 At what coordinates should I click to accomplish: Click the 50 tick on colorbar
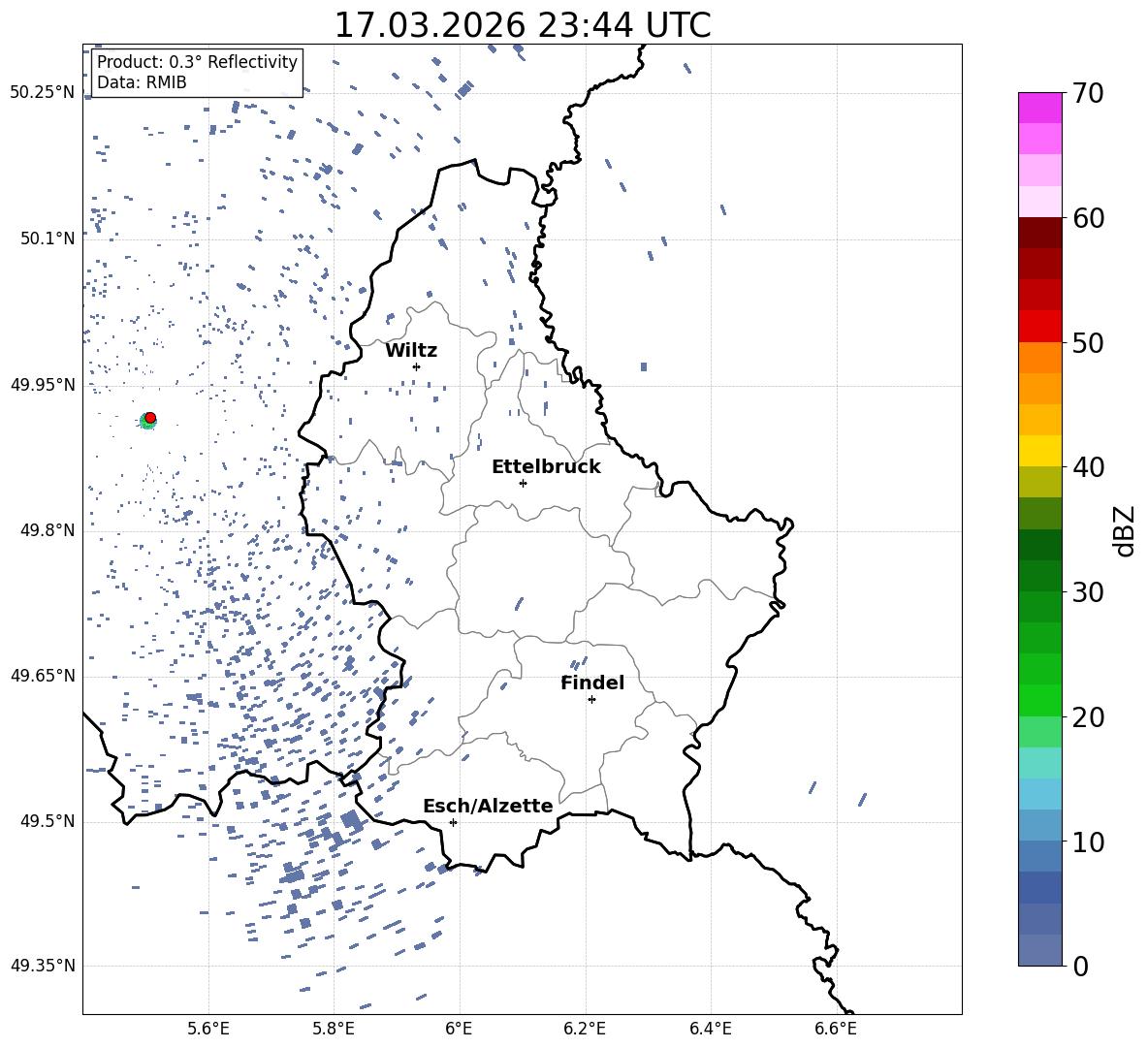tap(1088, 342)
